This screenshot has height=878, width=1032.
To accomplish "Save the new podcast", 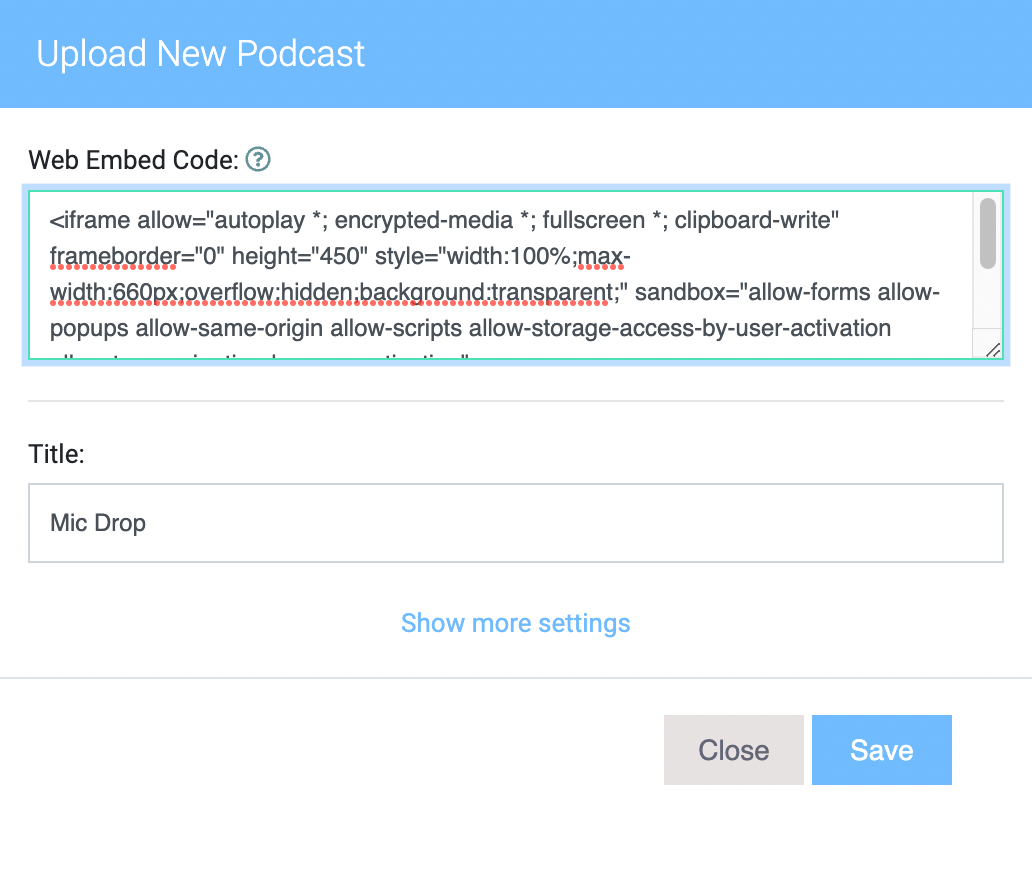I will (x=881, y=750).
